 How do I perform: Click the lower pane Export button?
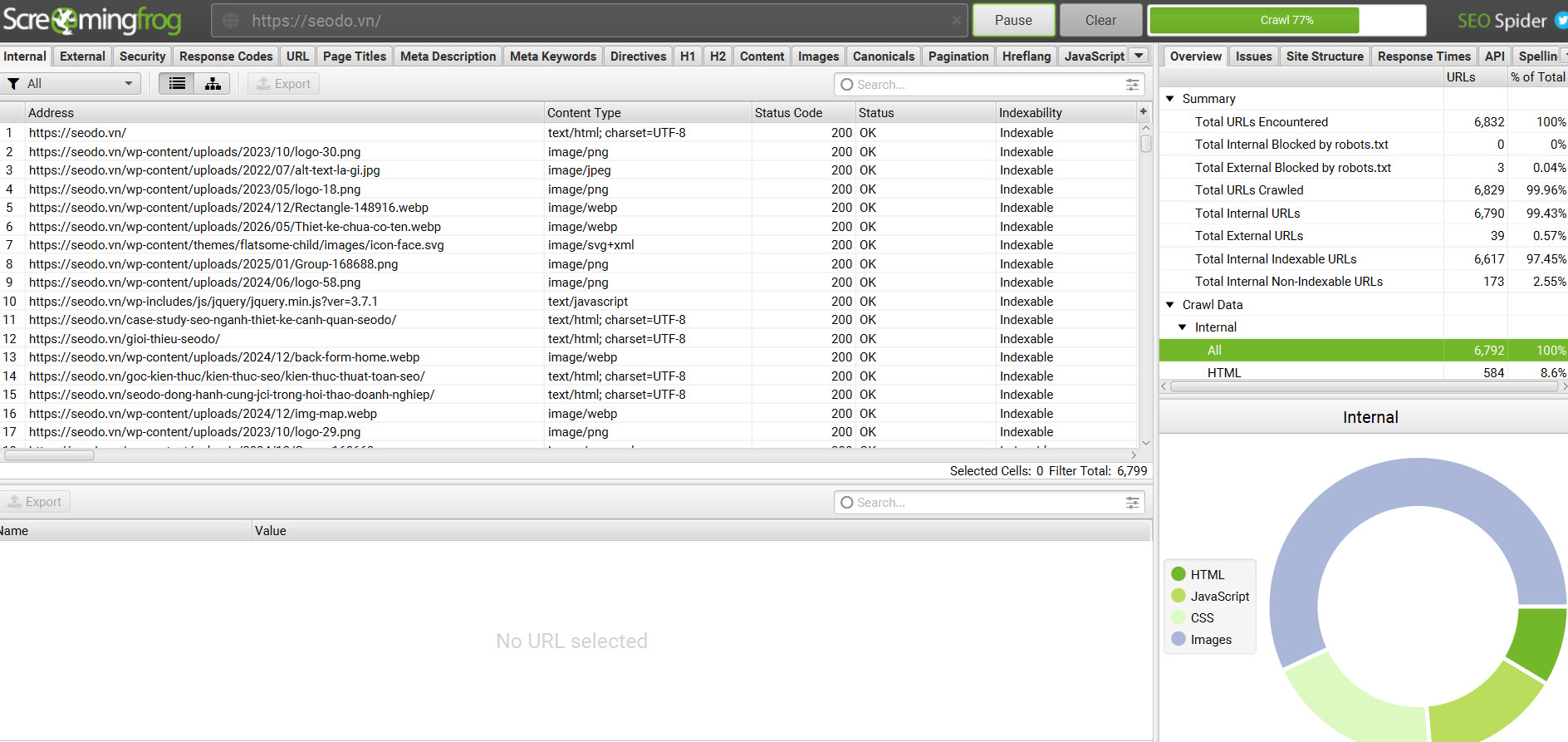(35, 502)
